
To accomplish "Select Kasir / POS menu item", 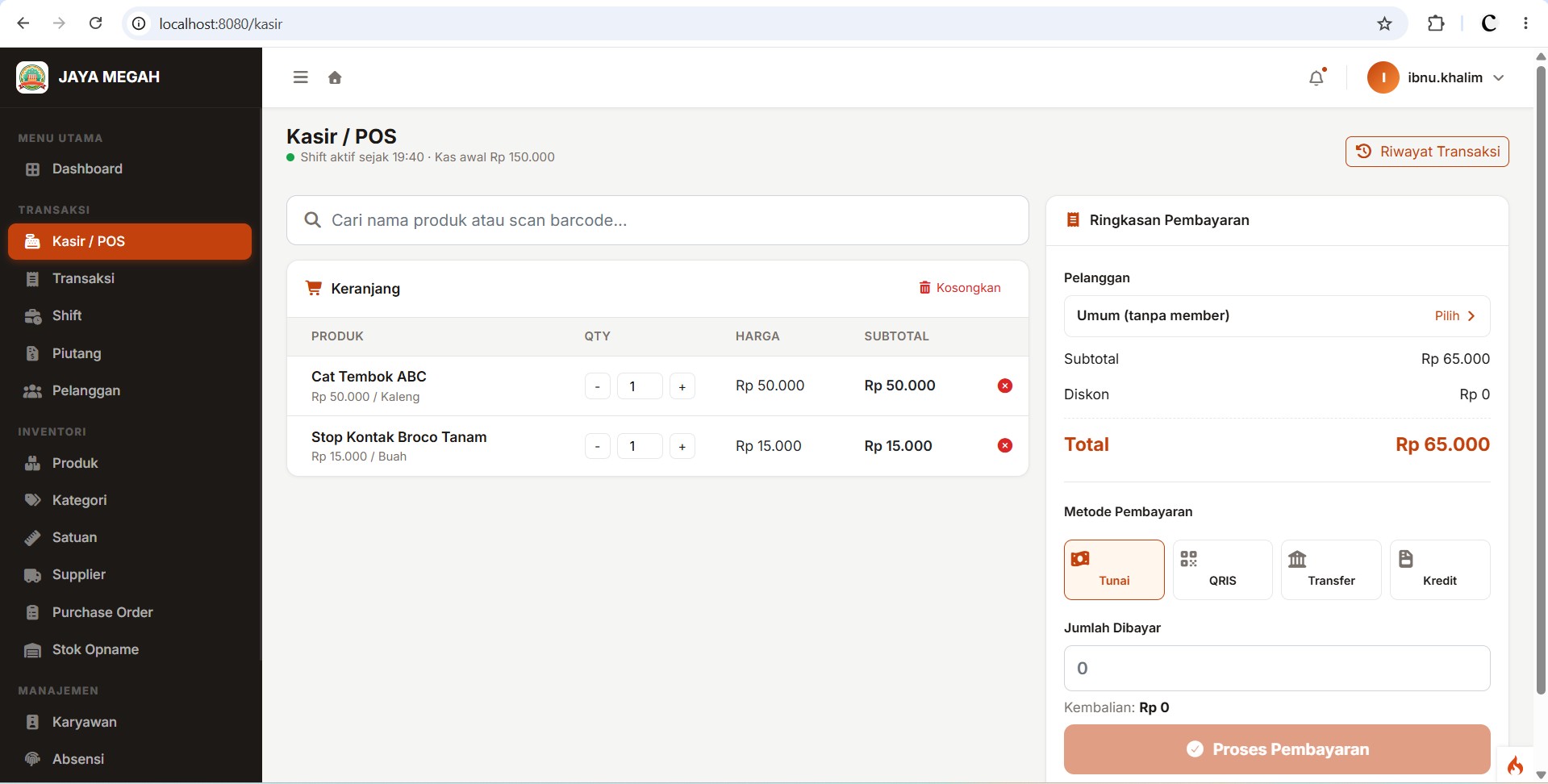I will 130,241.
